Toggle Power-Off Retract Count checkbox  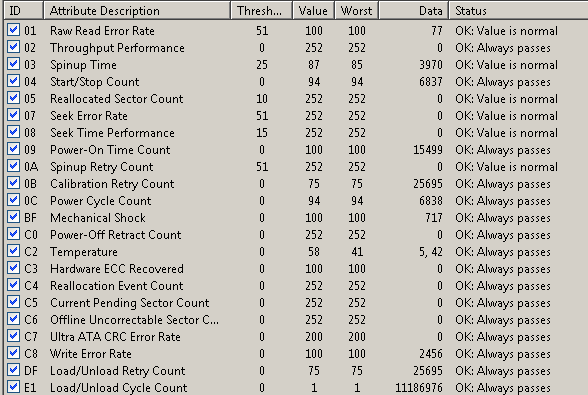pos(14,234)
